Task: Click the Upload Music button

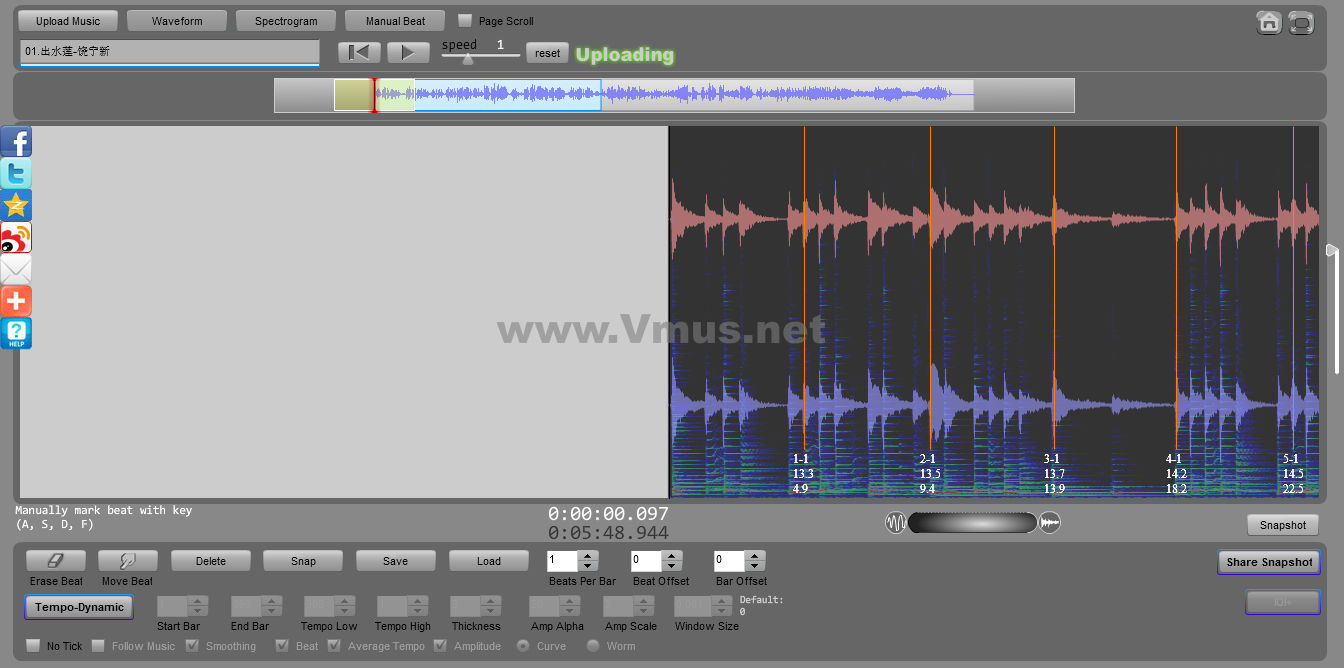Action: [68, 21]
